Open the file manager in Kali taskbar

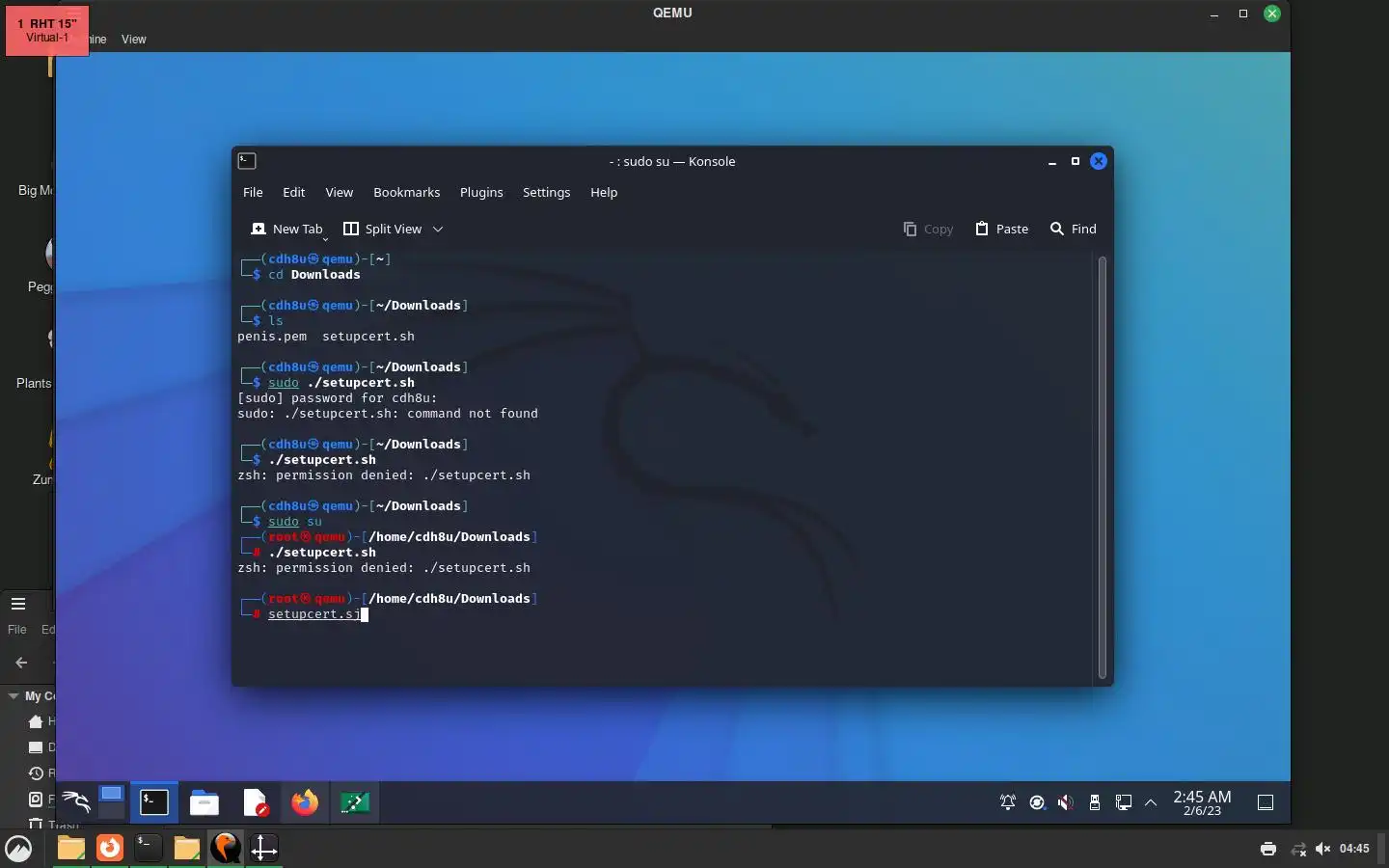(x=204, y=802)
